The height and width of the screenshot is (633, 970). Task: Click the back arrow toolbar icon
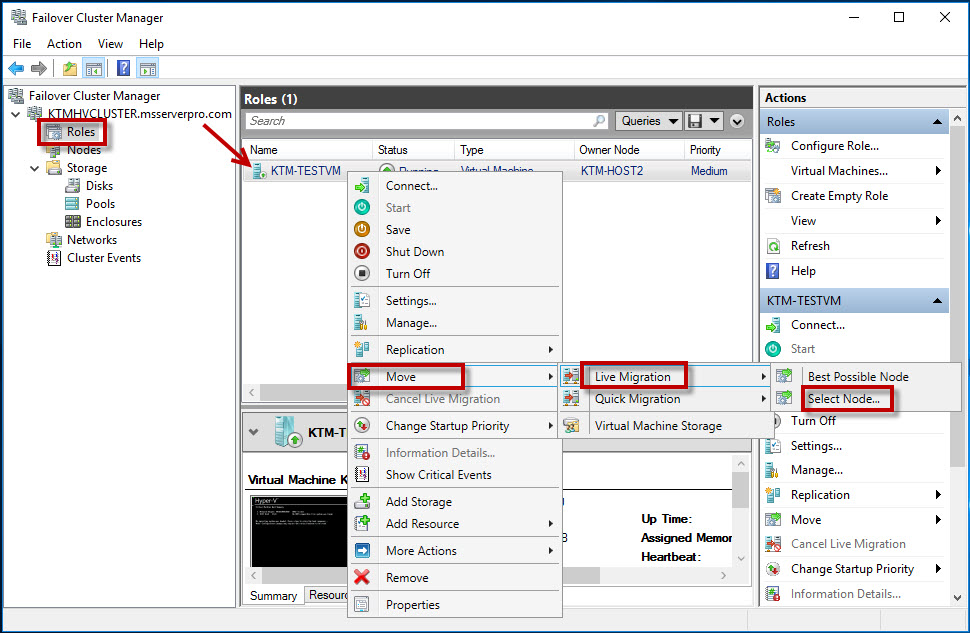coord(16,68)
